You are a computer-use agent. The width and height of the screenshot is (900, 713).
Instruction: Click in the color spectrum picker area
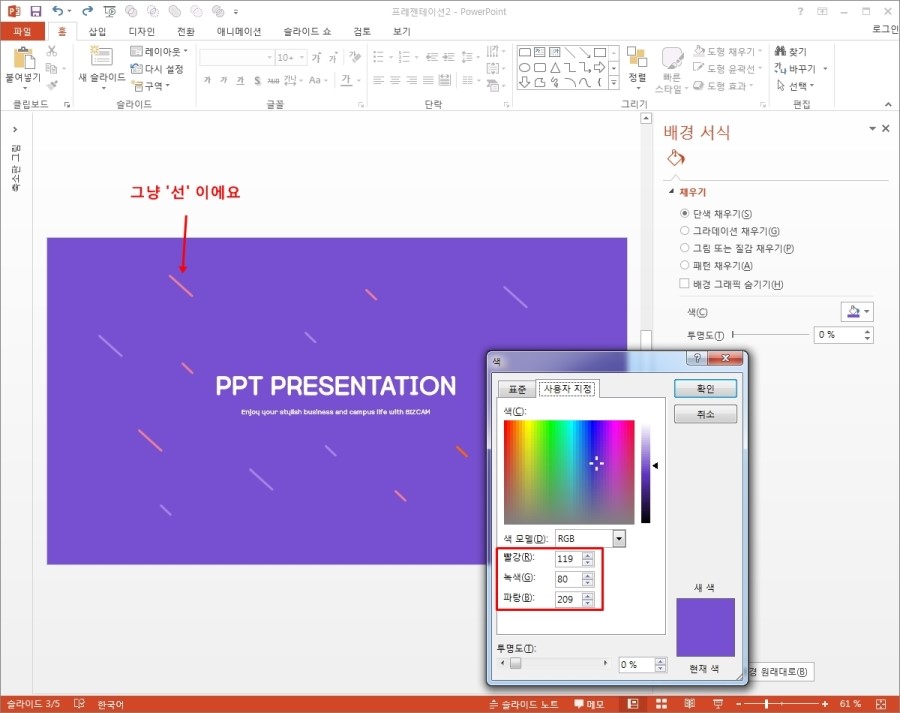(x=568, y=472)
